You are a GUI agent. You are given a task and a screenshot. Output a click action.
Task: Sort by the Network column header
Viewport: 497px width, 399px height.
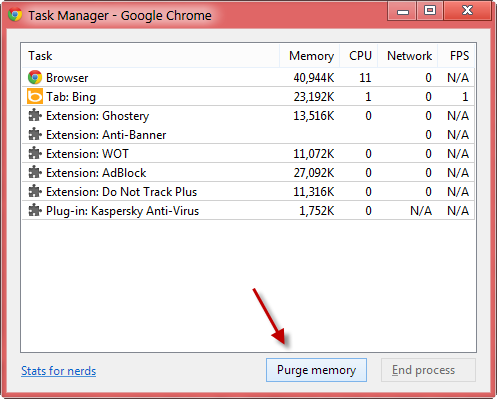pos(408,56)
